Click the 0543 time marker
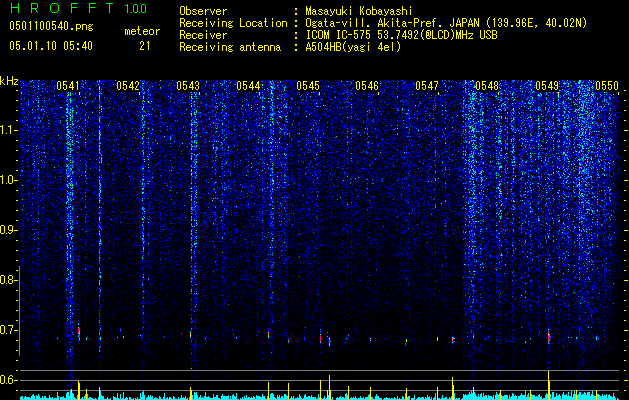Viewport: 629px width, 400px height. coord(188,86)
